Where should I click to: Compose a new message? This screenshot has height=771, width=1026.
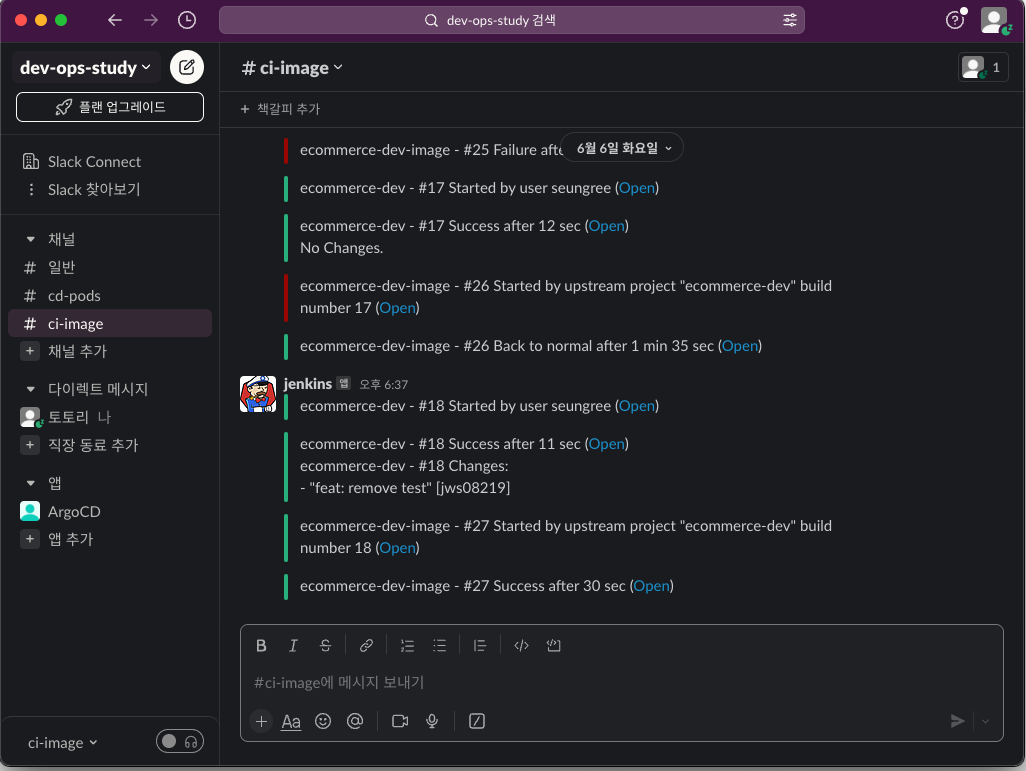click(x=186, y=67)
